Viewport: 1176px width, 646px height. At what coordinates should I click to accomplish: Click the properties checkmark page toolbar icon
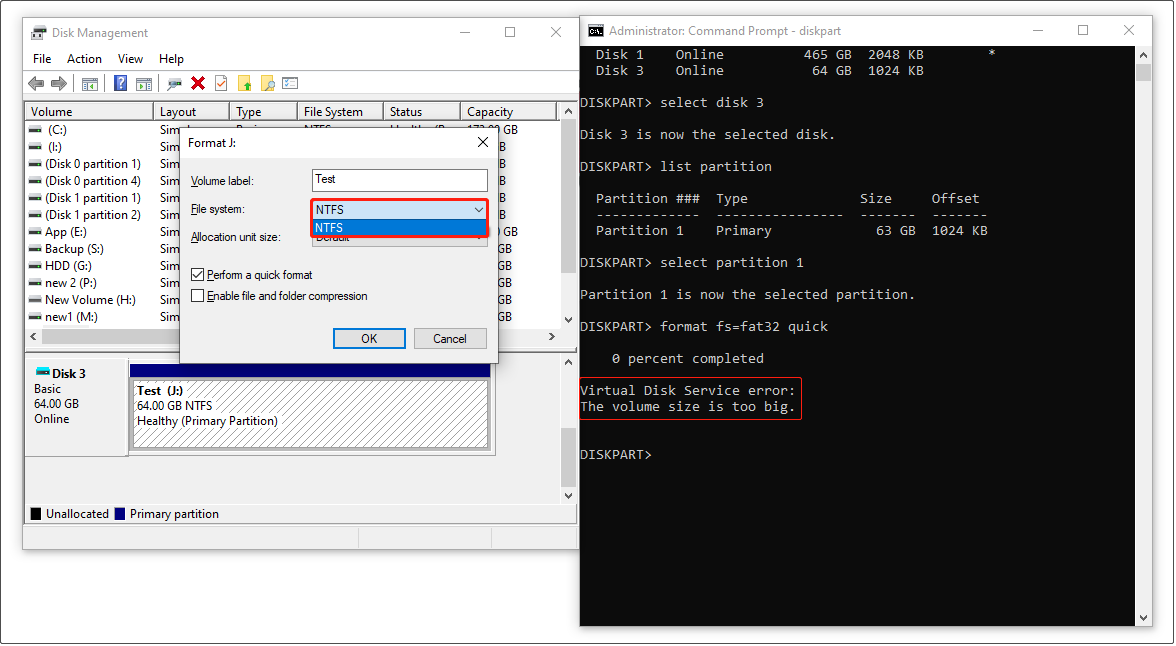tap(221, 83)
